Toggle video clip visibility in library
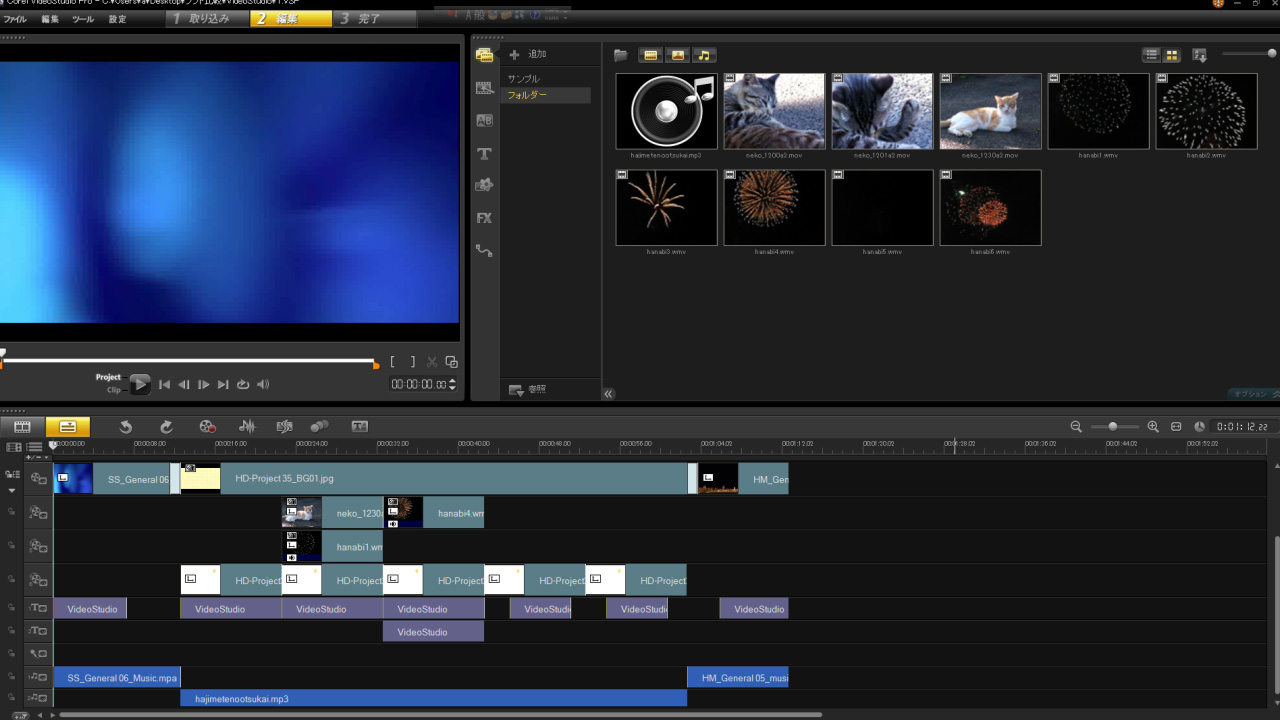Image resolution: width=1280 pixels, height=720 pixels. [651, 55]
